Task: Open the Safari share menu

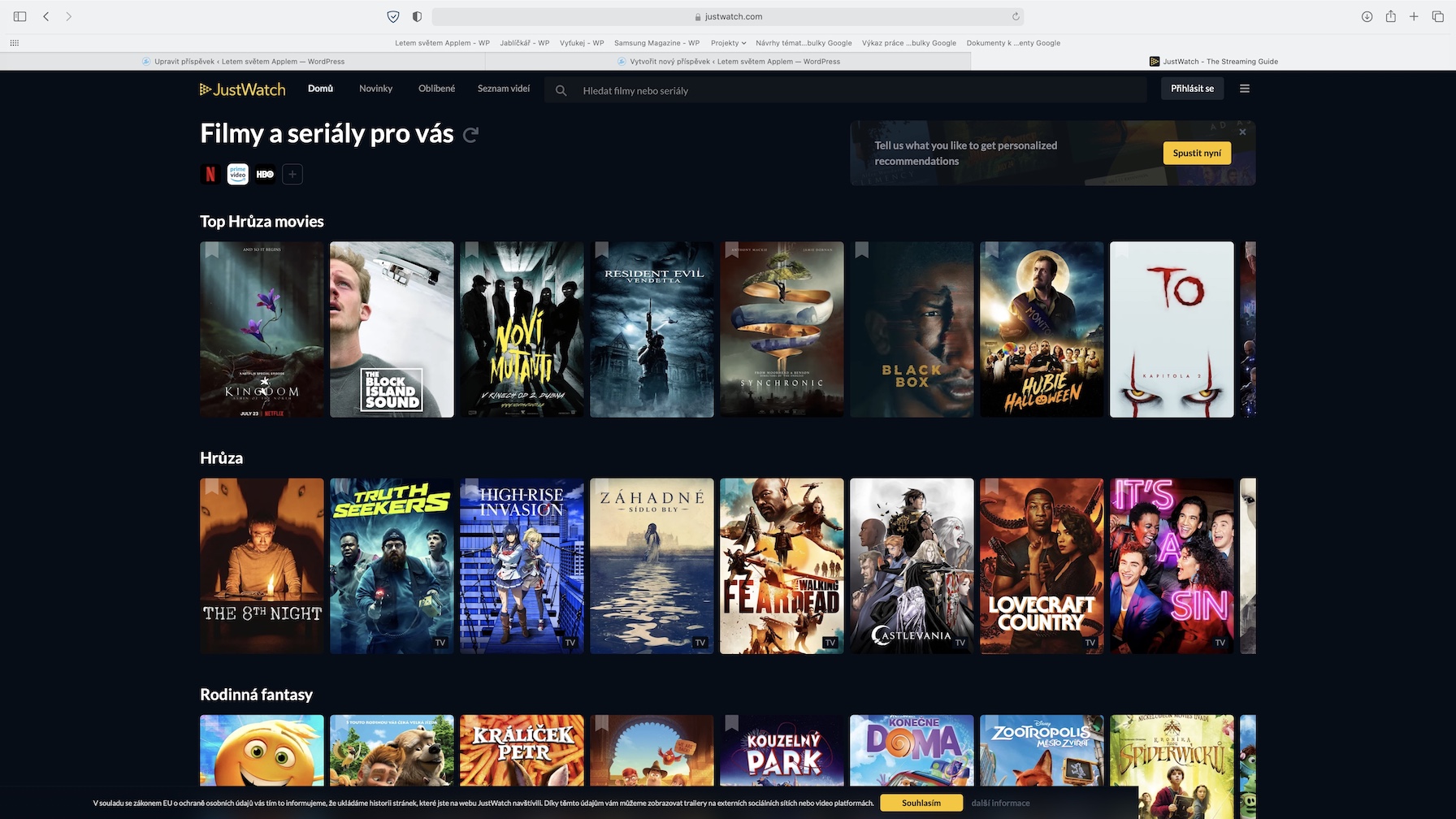Action: 1391,16
